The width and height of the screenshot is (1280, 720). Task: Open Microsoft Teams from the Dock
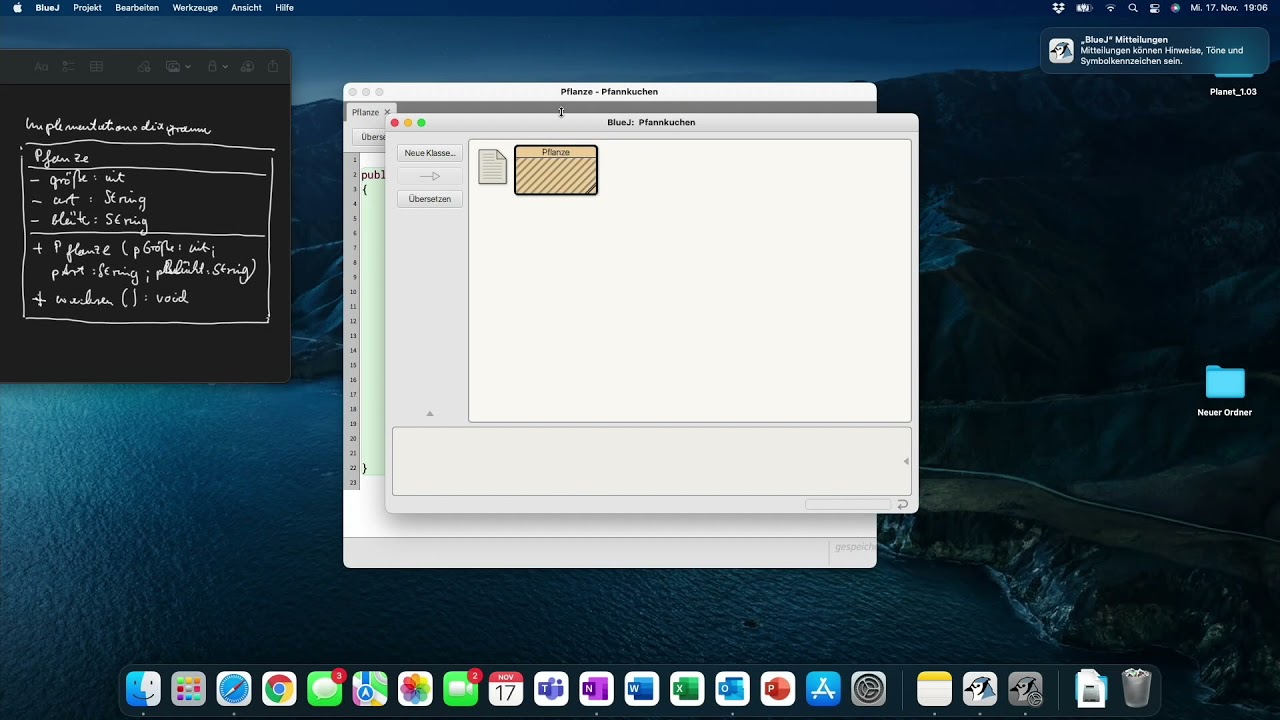pos(551,688)
